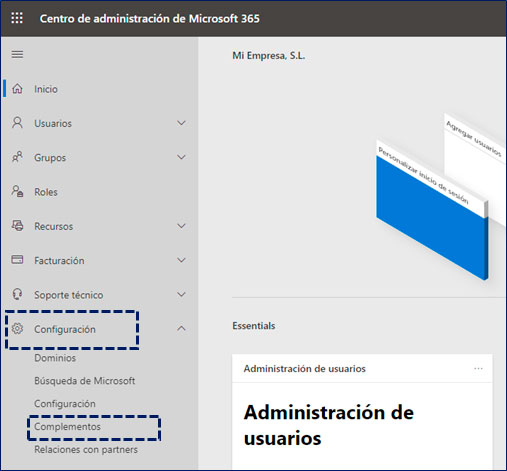Click the Soporte técnico headset icon
The image size is (507, 471).
(17, 294)
